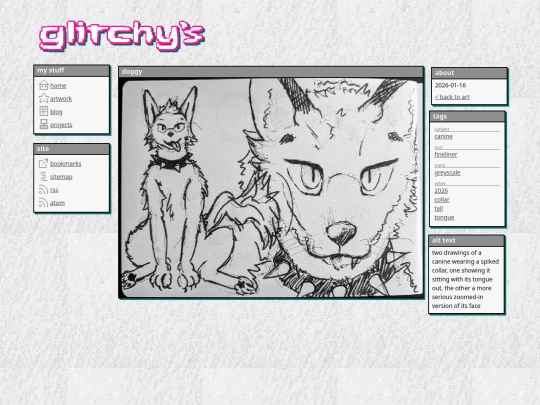Screen dimensions: 540x405
Task: Click the computer icon beside projects
Action: (x=44, y=124)
